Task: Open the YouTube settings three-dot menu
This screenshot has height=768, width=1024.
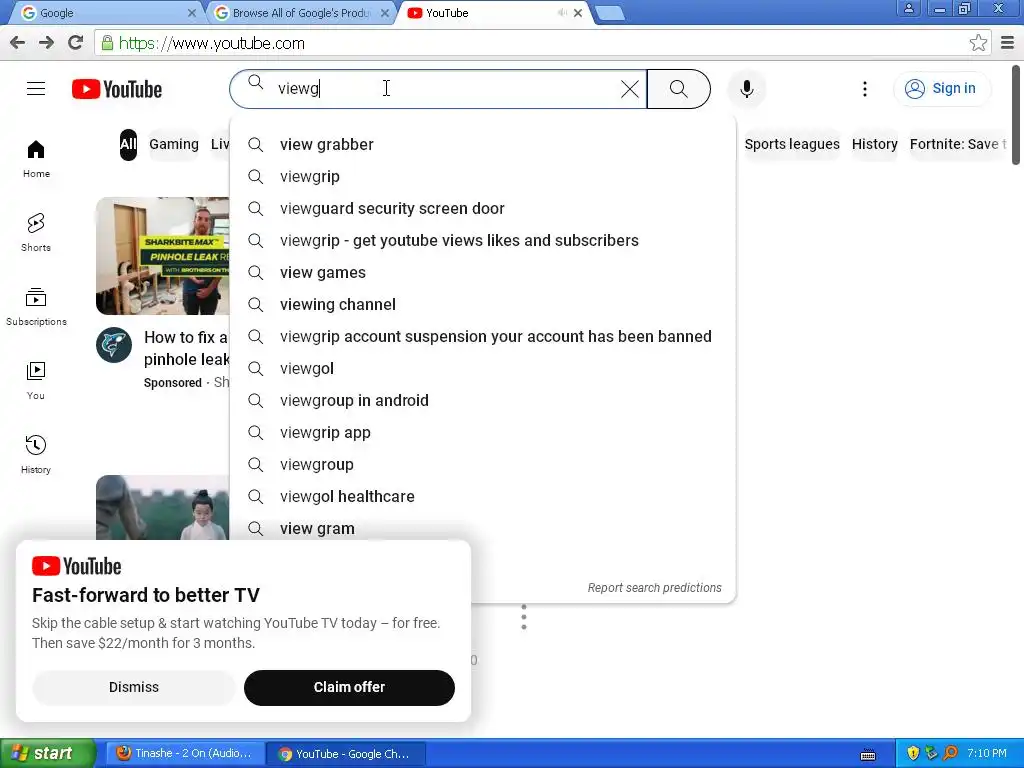Action: [x=865, y=89]
